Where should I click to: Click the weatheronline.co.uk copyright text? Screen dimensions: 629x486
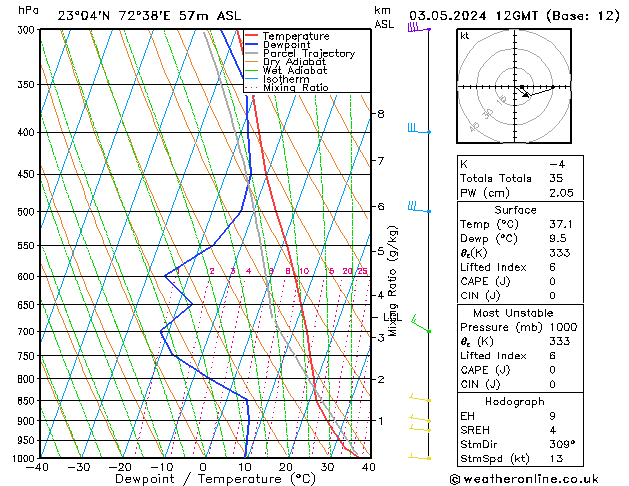[524, 479]
